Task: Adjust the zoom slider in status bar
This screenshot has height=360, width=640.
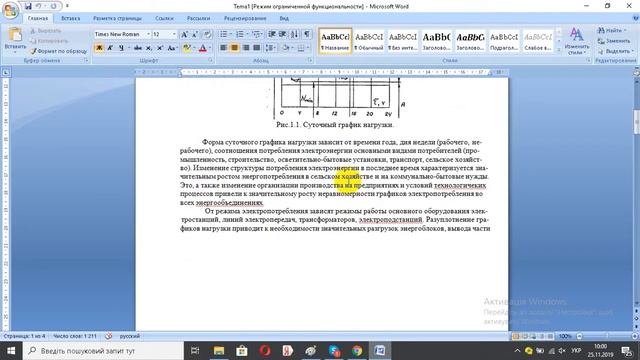Action: pos(607,336)
